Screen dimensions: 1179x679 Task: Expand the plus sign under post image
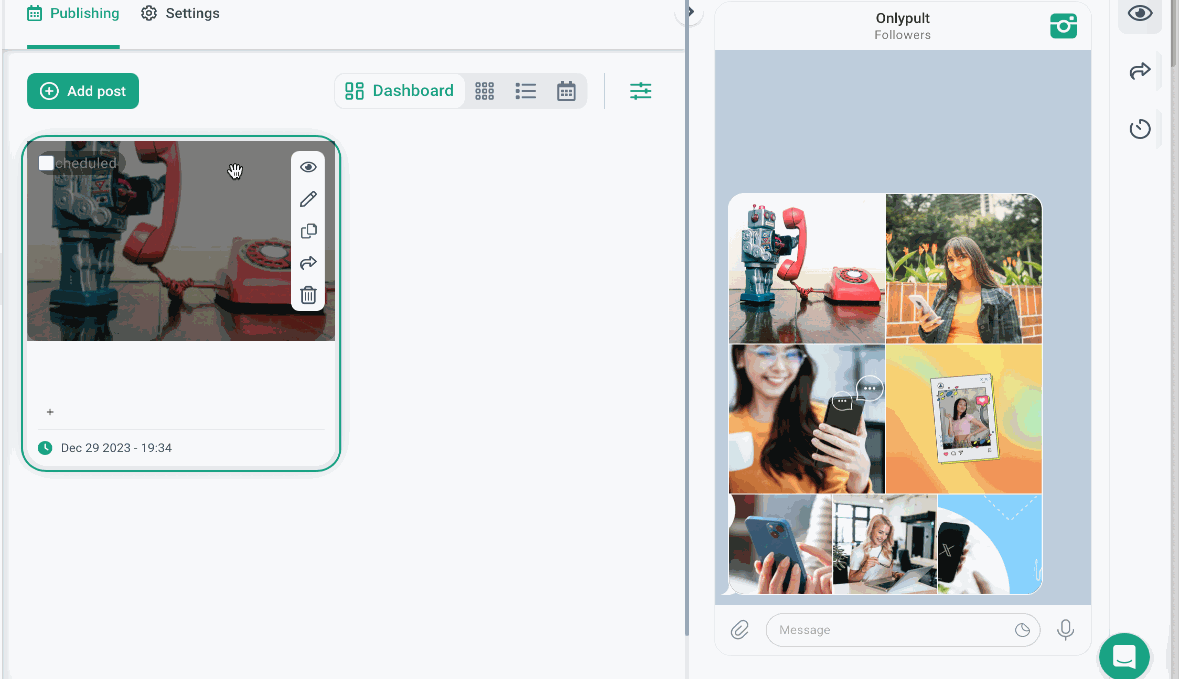(x=50, y=412)
